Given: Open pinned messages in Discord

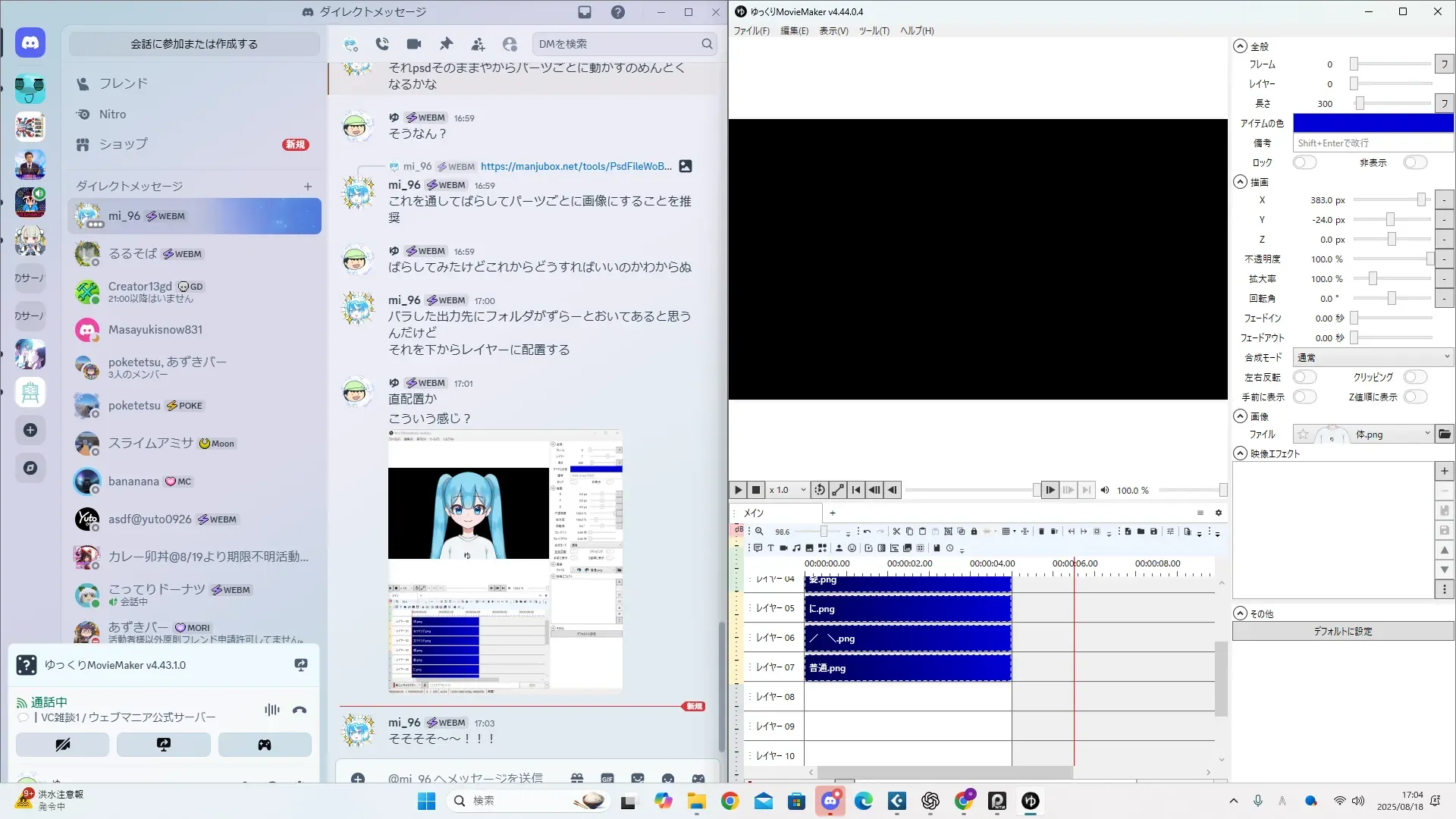Looking at the screenshot, I should coord(446,44).
